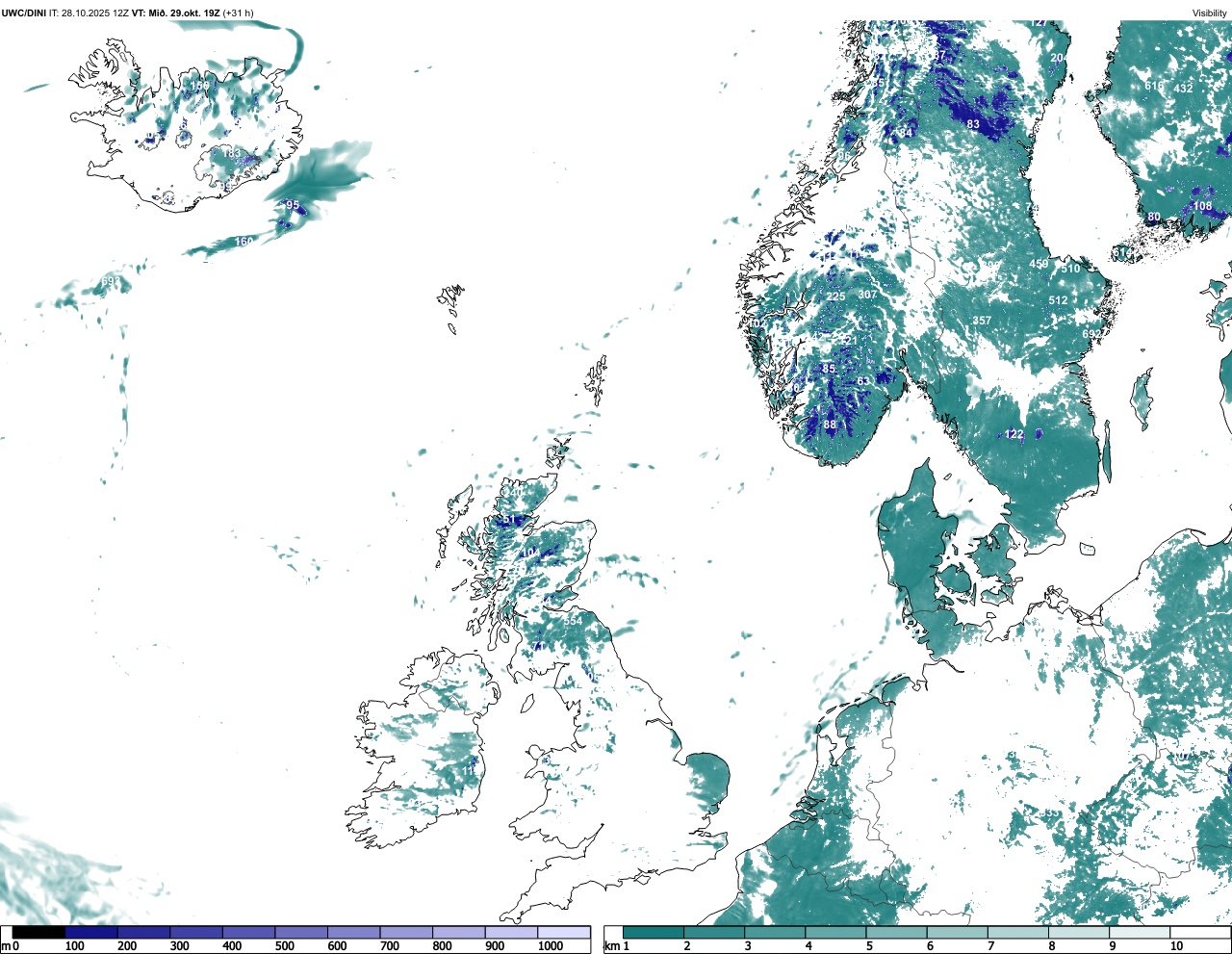1232x954 pixels.
Task: Click the '554' value over southern Scotland
Action: (x=573, y=621)
